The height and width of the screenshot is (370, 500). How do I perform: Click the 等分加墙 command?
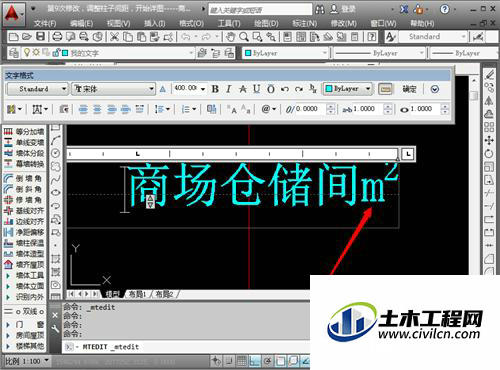pos(24,132)
